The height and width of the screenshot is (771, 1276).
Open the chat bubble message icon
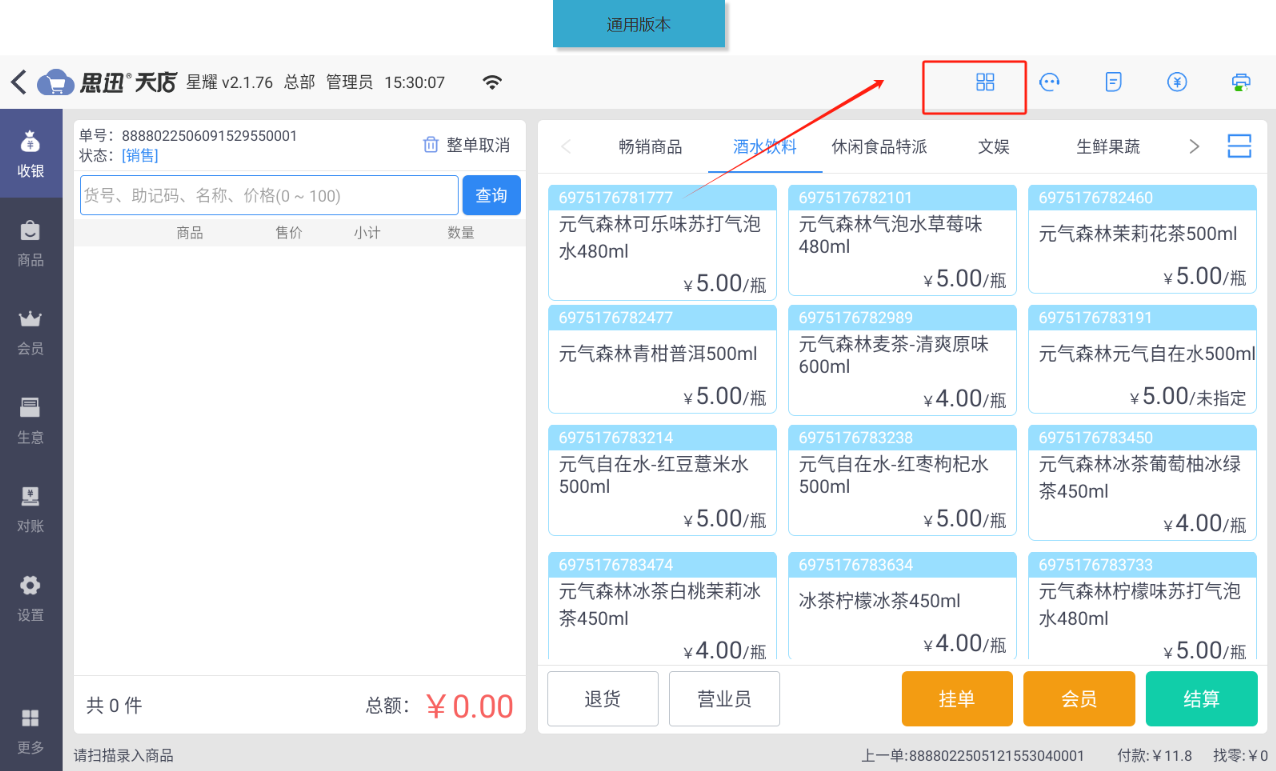1049,82
